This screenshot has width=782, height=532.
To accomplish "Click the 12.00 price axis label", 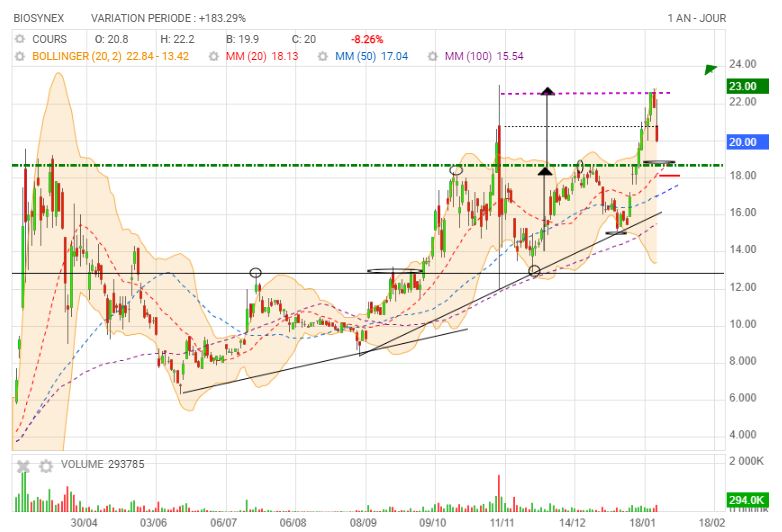I will 743,287.
